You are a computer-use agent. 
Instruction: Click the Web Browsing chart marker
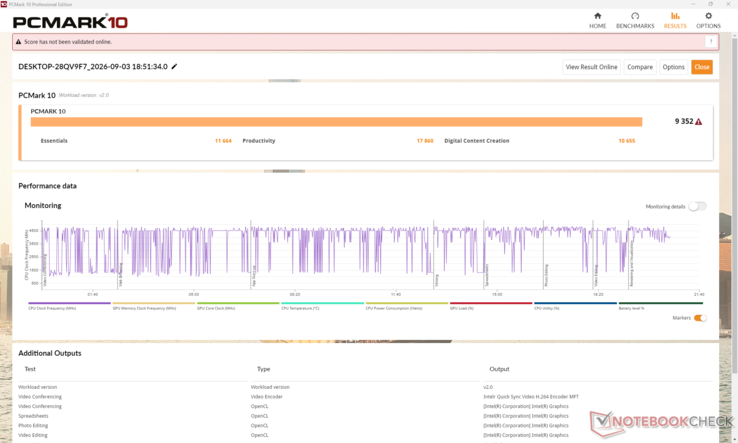[x=120, y=275]
